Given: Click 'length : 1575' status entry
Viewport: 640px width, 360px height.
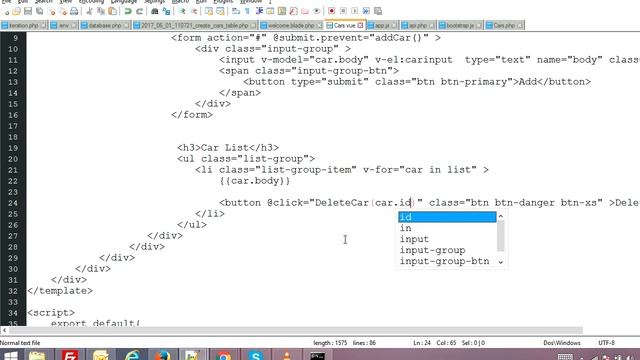Looking at the screenshot, I should (330, 343).
